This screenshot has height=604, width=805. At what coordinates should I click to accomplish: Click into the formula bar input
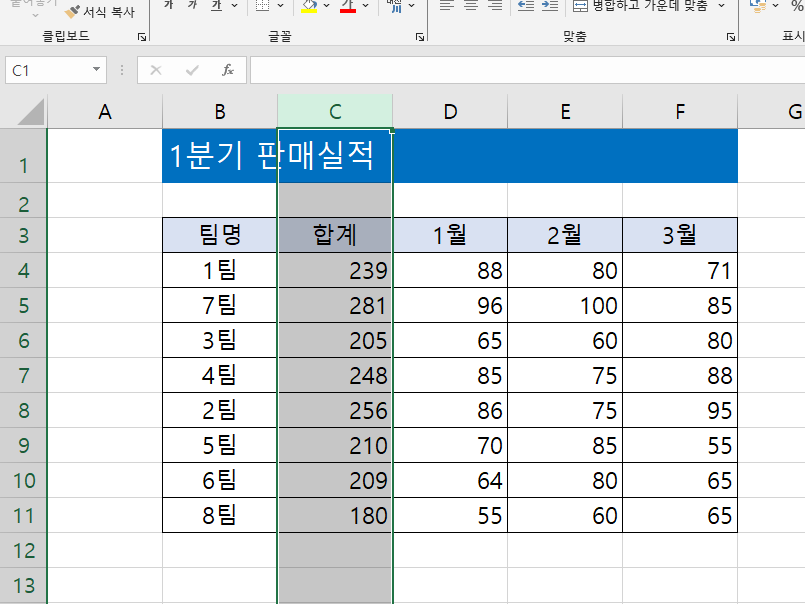[527, 70]
